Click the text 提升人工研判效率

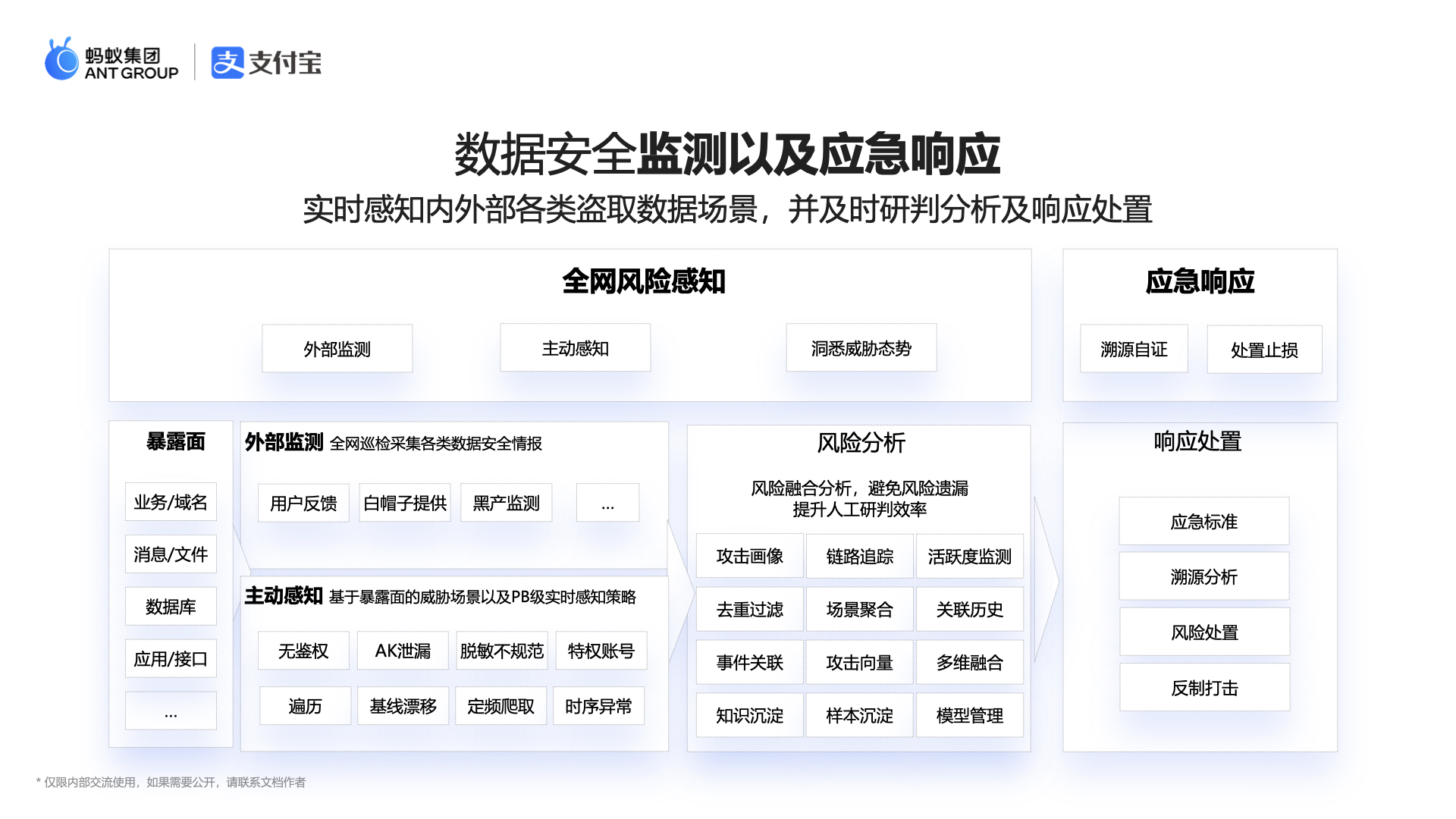859,509
